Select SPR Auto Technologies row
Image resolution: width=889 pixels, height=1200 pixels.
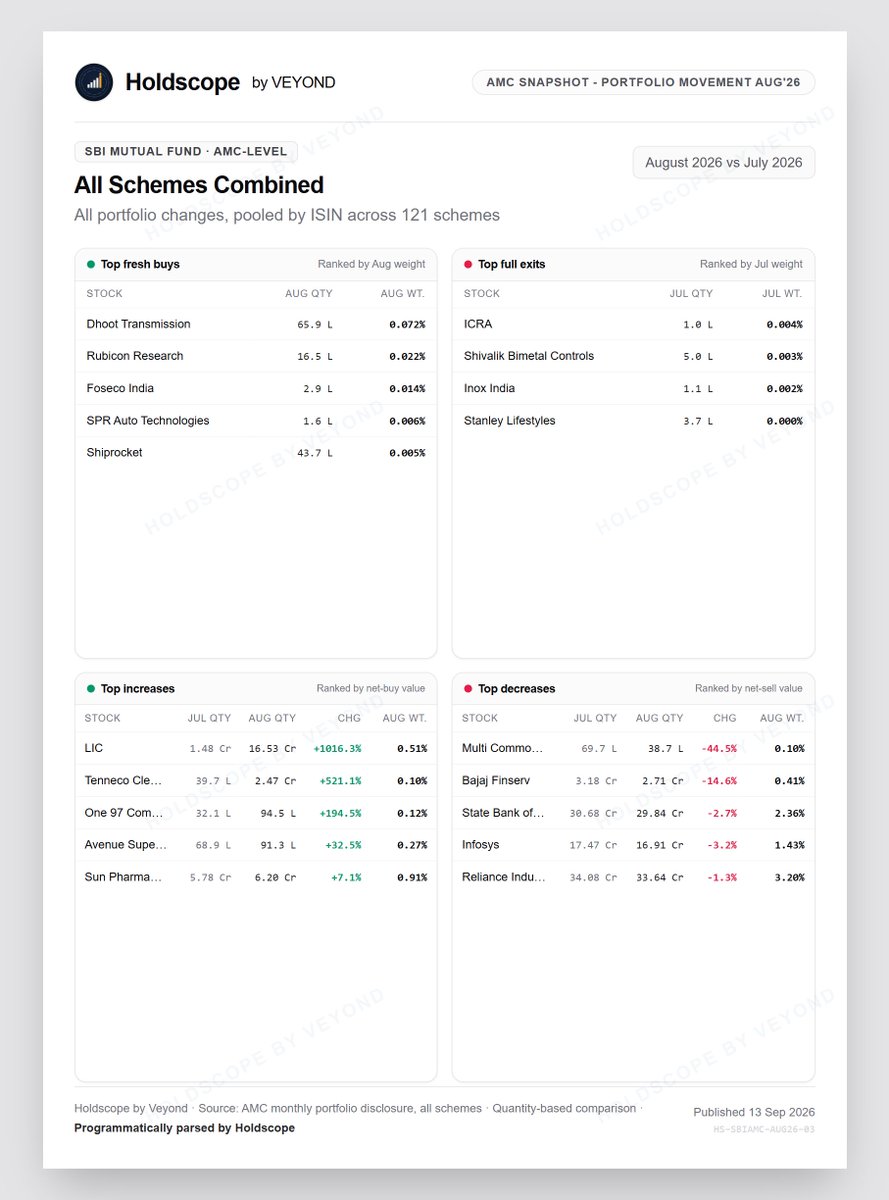tap(256, 421)
